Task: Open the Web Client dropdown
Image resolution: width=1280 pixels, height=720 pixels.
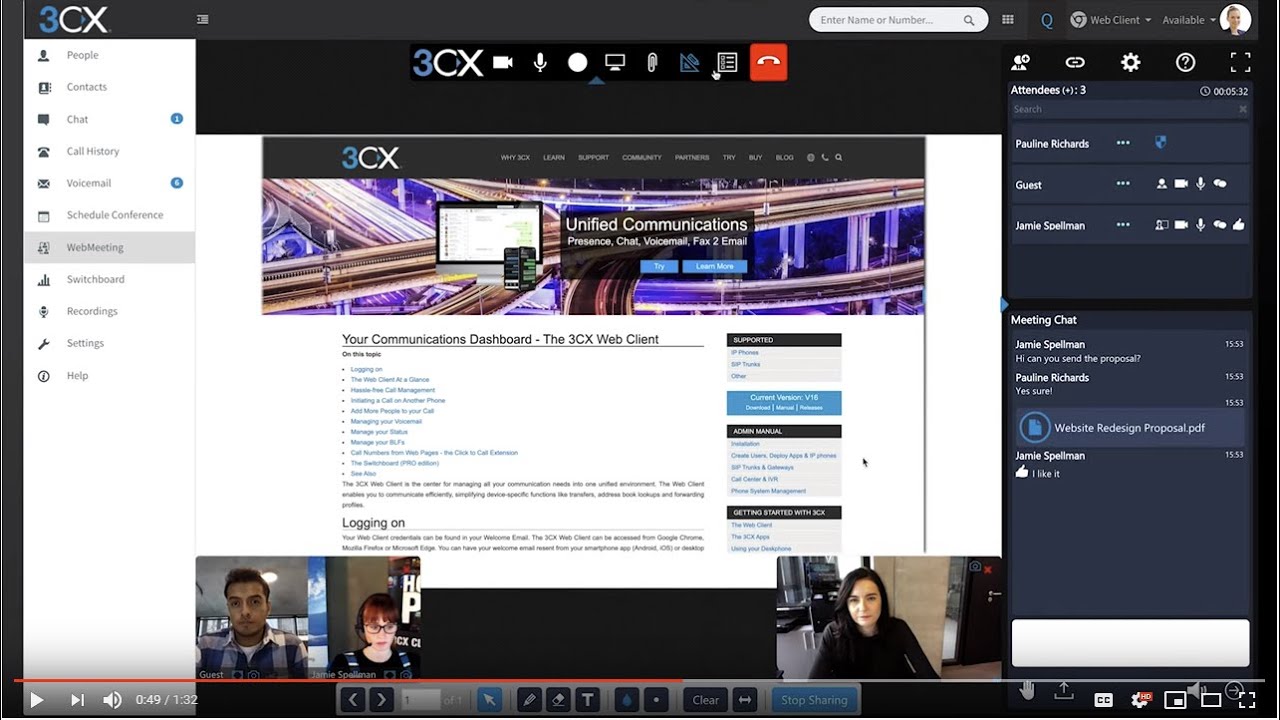Action: pos(1111,20)
